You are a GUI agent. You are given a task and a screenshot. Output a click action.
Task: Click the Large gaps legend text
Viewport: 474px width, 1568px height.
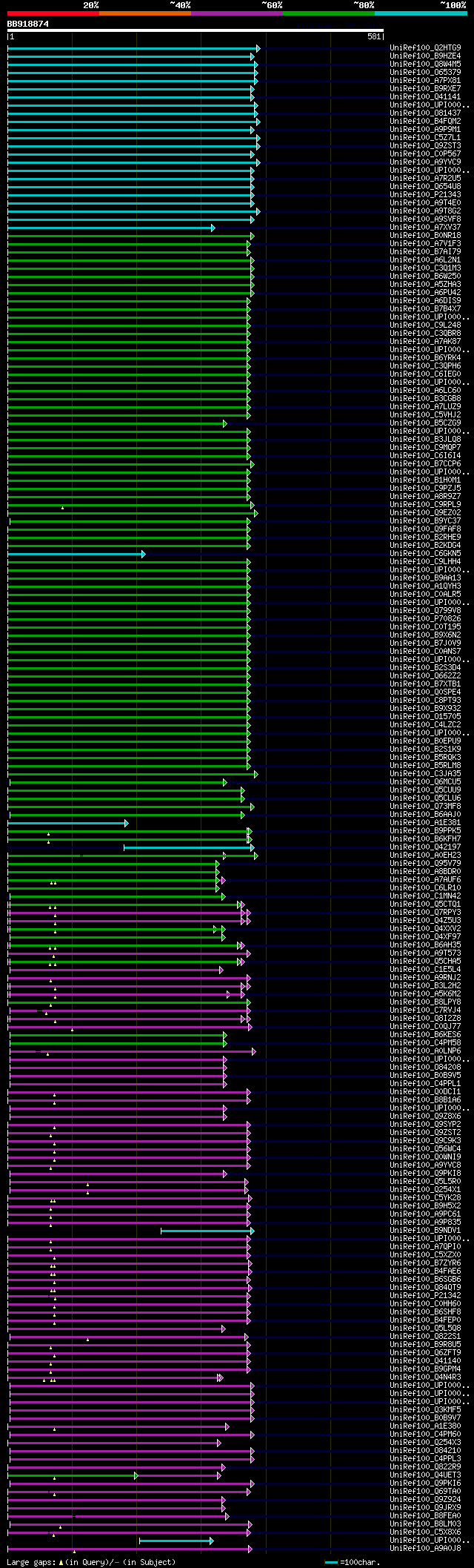[x=91, y=1562]
